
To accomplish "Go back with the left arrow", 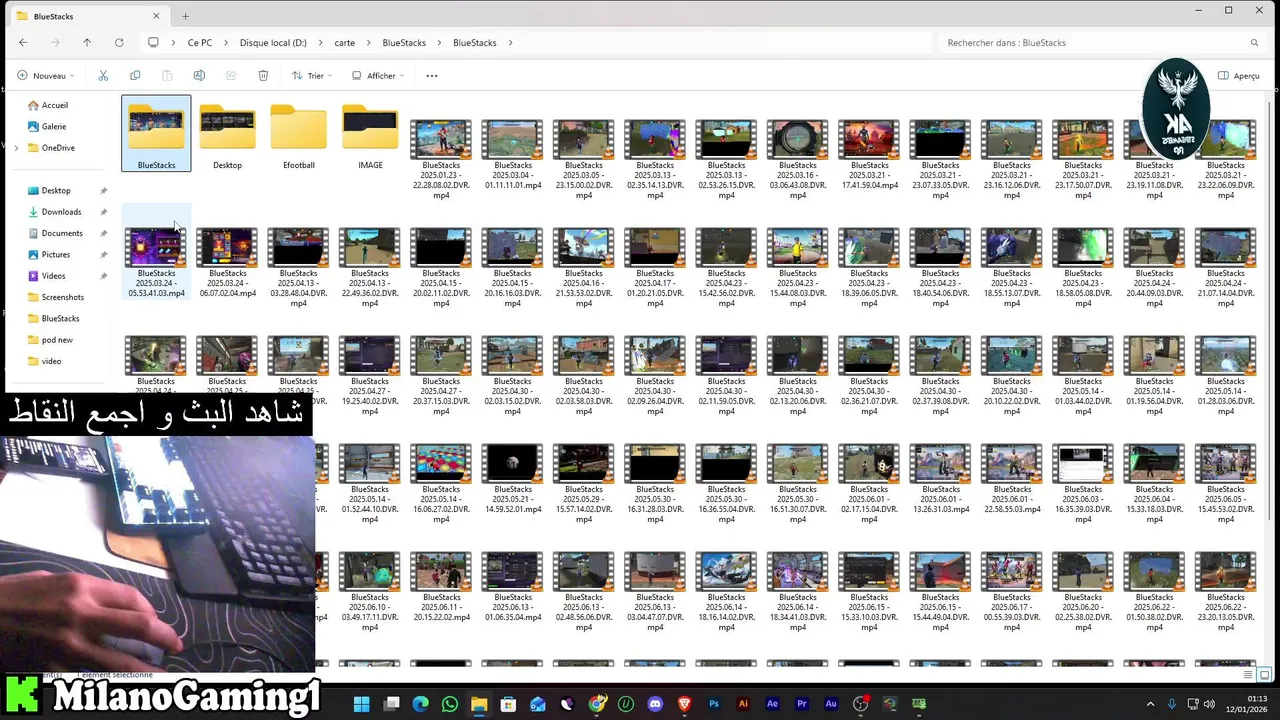I will click(x=23, y=43).
